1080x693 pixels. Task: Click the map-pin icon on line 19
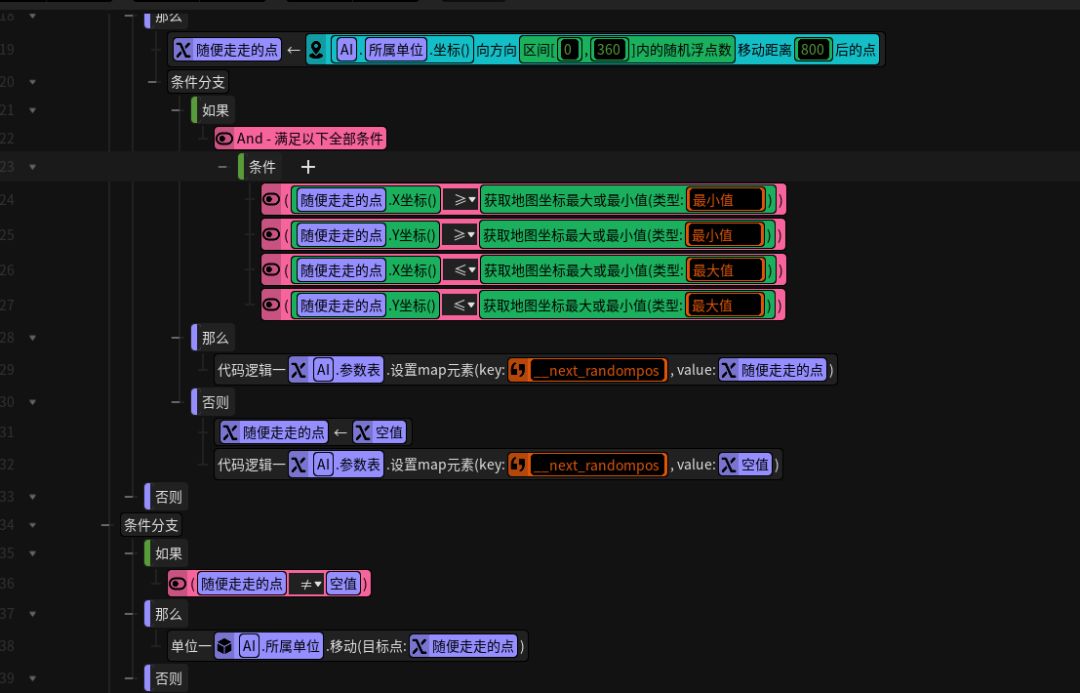pos(316,50)
